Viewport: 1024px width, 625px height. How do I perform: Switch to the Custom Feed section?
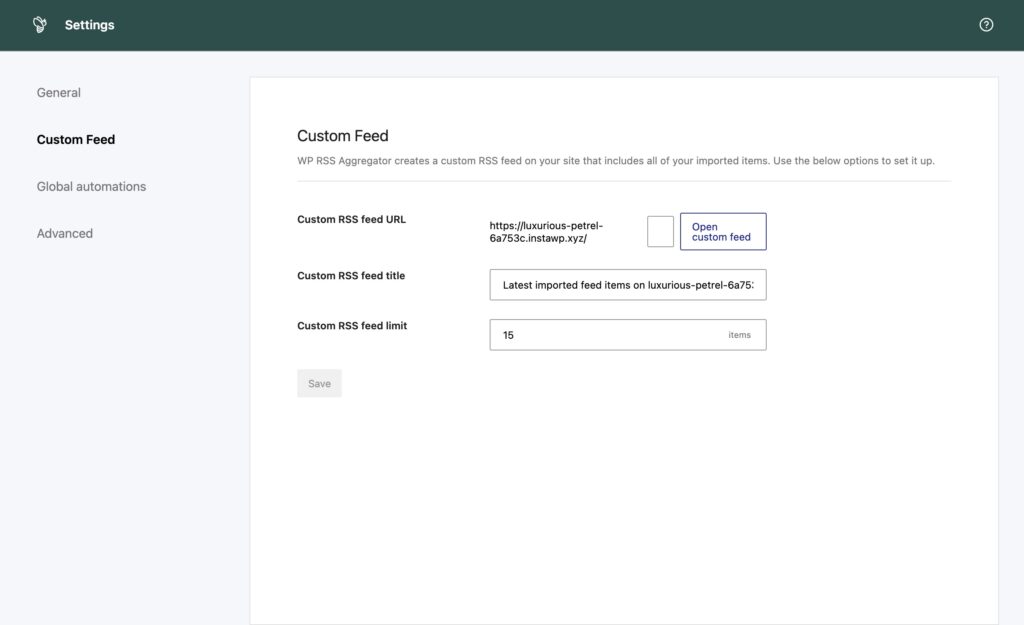tap(75, 139)
